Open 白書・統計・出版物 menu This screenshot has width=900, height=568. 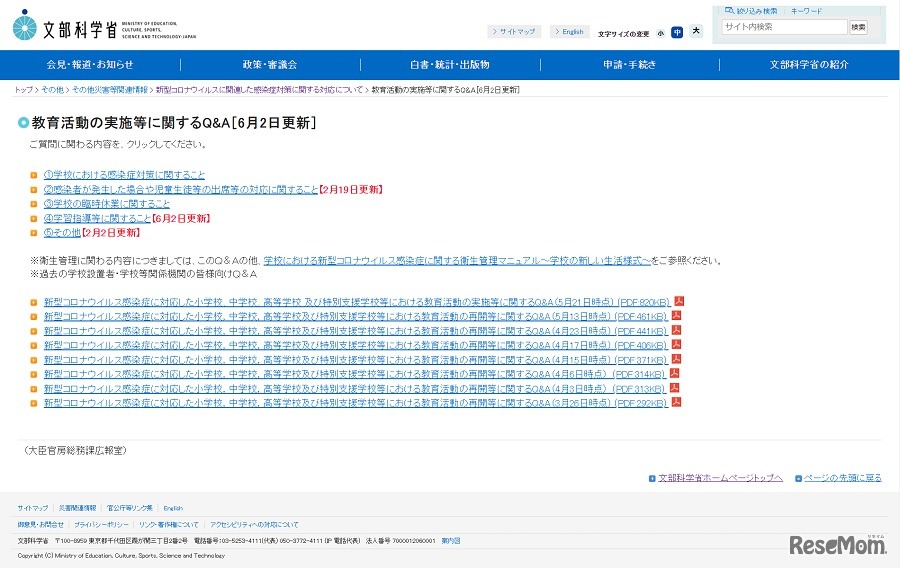point(450,65)
